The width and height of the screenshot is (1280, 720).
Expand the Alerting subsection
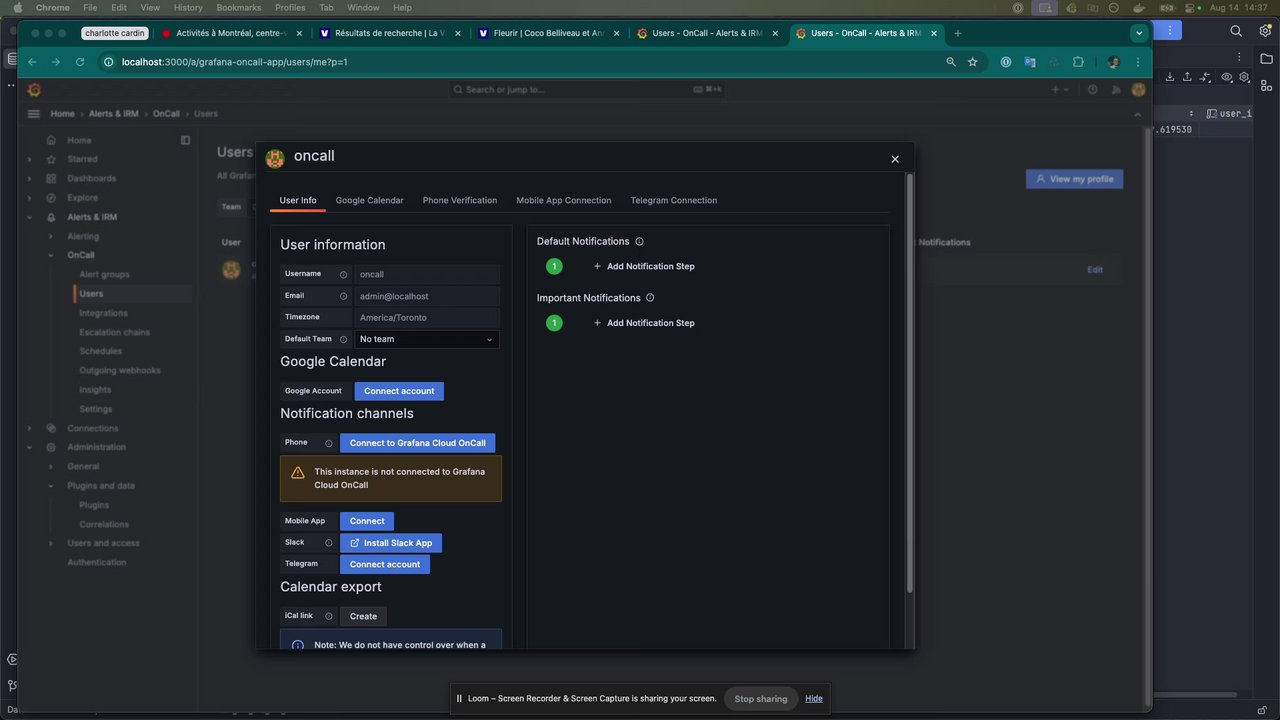click(x=51, y=237)
